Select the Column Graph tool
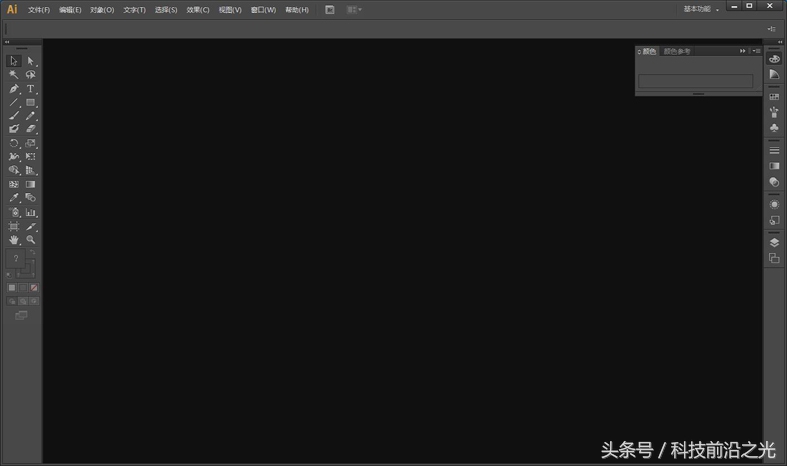The width and height of the screenshot is (787, 466). point(31,212)
